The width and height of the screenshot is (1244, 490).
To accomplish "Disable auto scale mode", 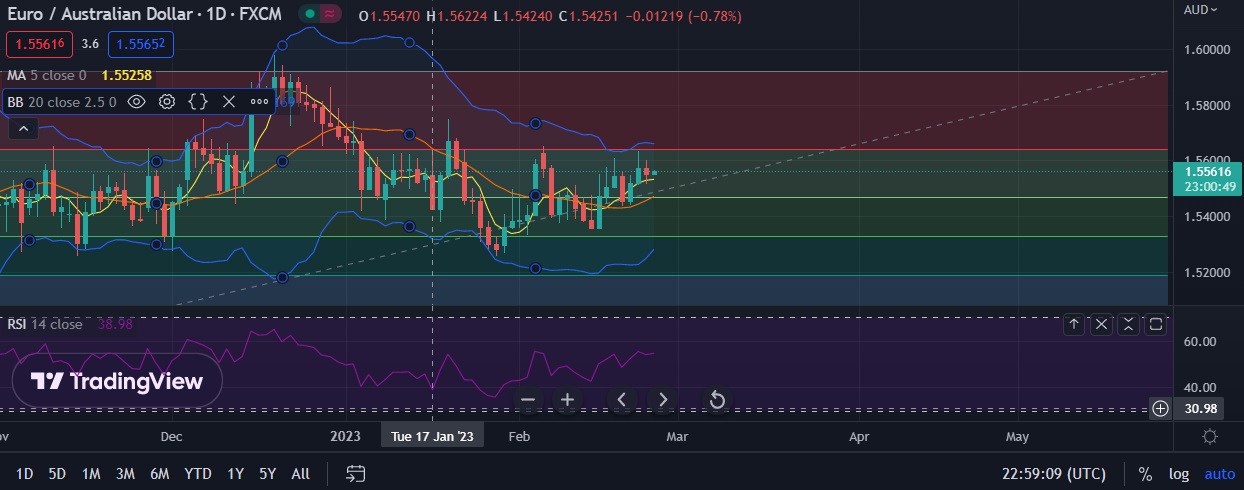I will point(1219,474).
